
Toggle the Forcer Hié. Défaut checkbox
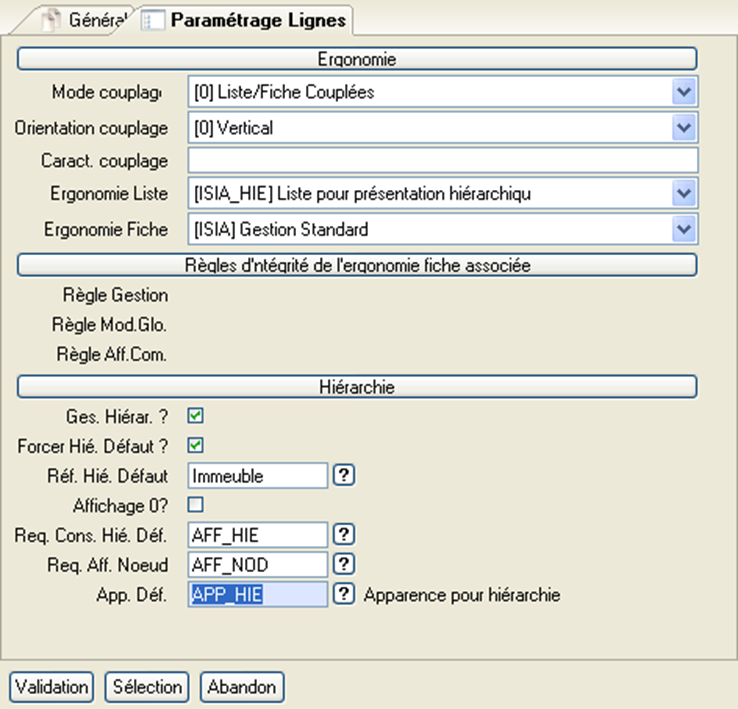196,445
